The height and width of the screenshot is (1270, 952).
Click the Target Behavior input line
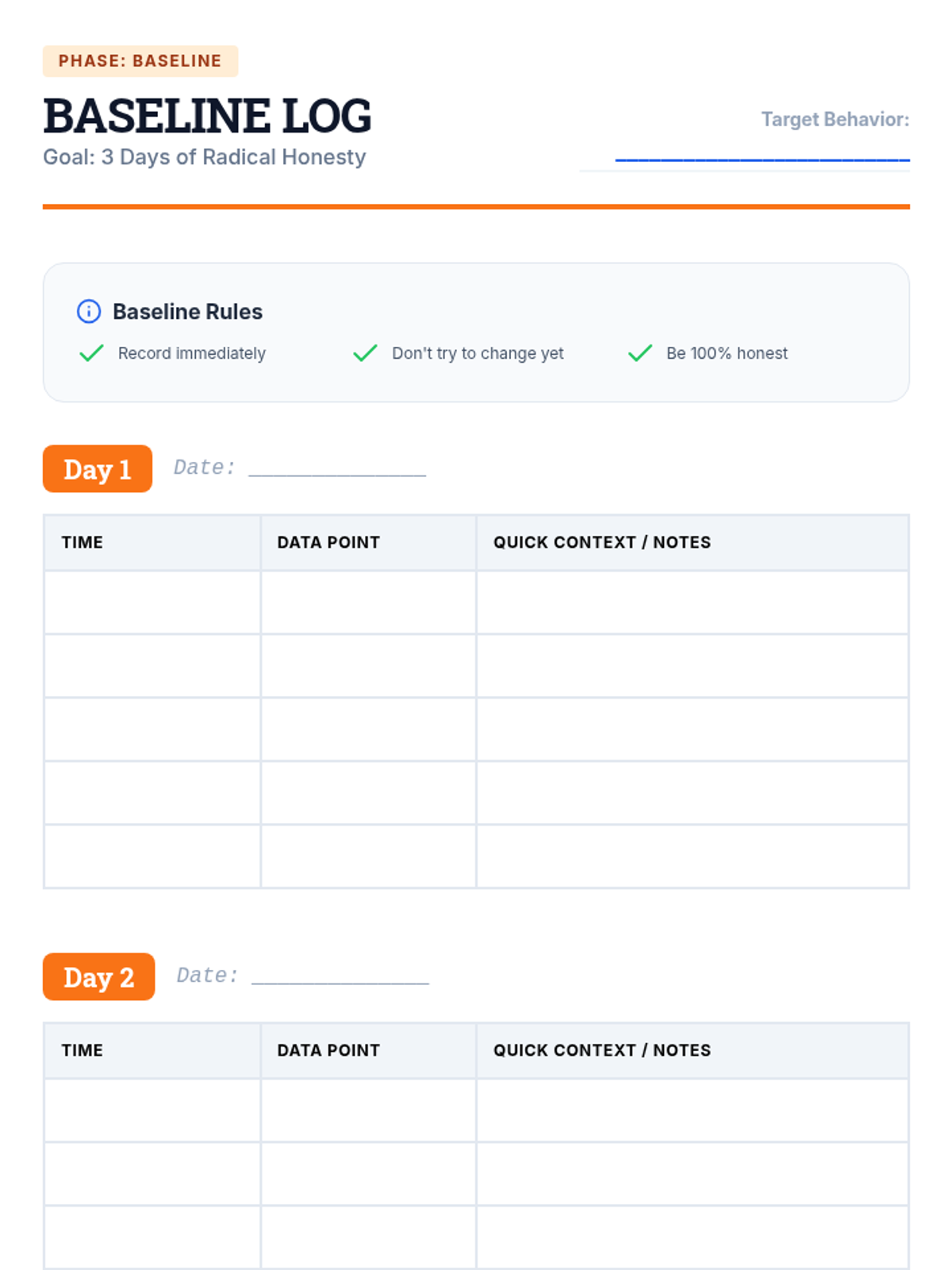pyautogui.click(x=762, y=156)
